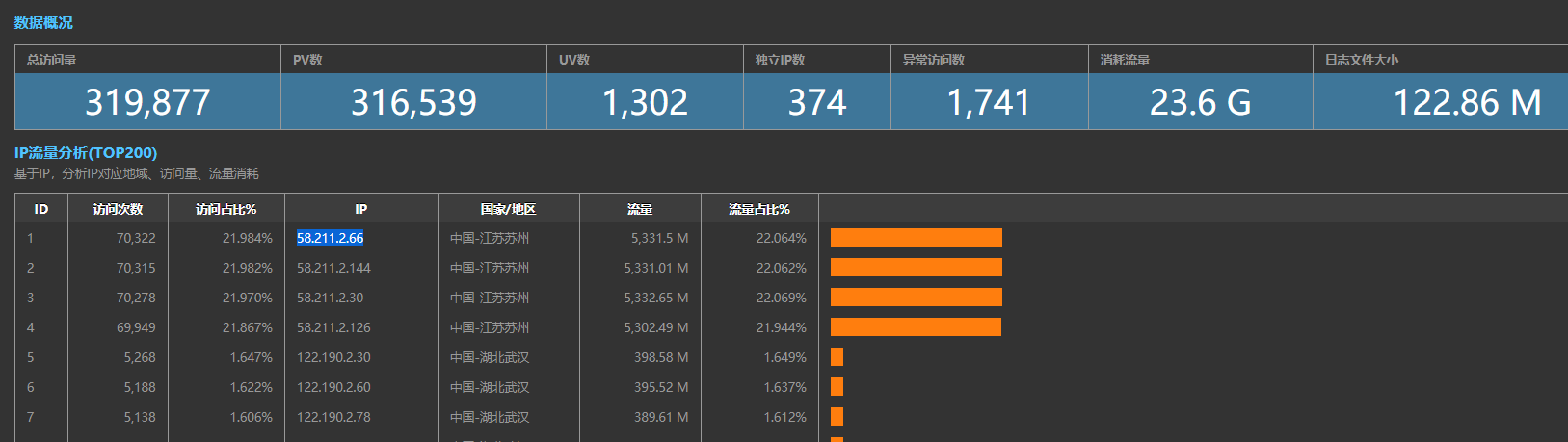This screenshot has width=1568, height=442.
Task: Click the IP column header
Action: coord(360,209)
